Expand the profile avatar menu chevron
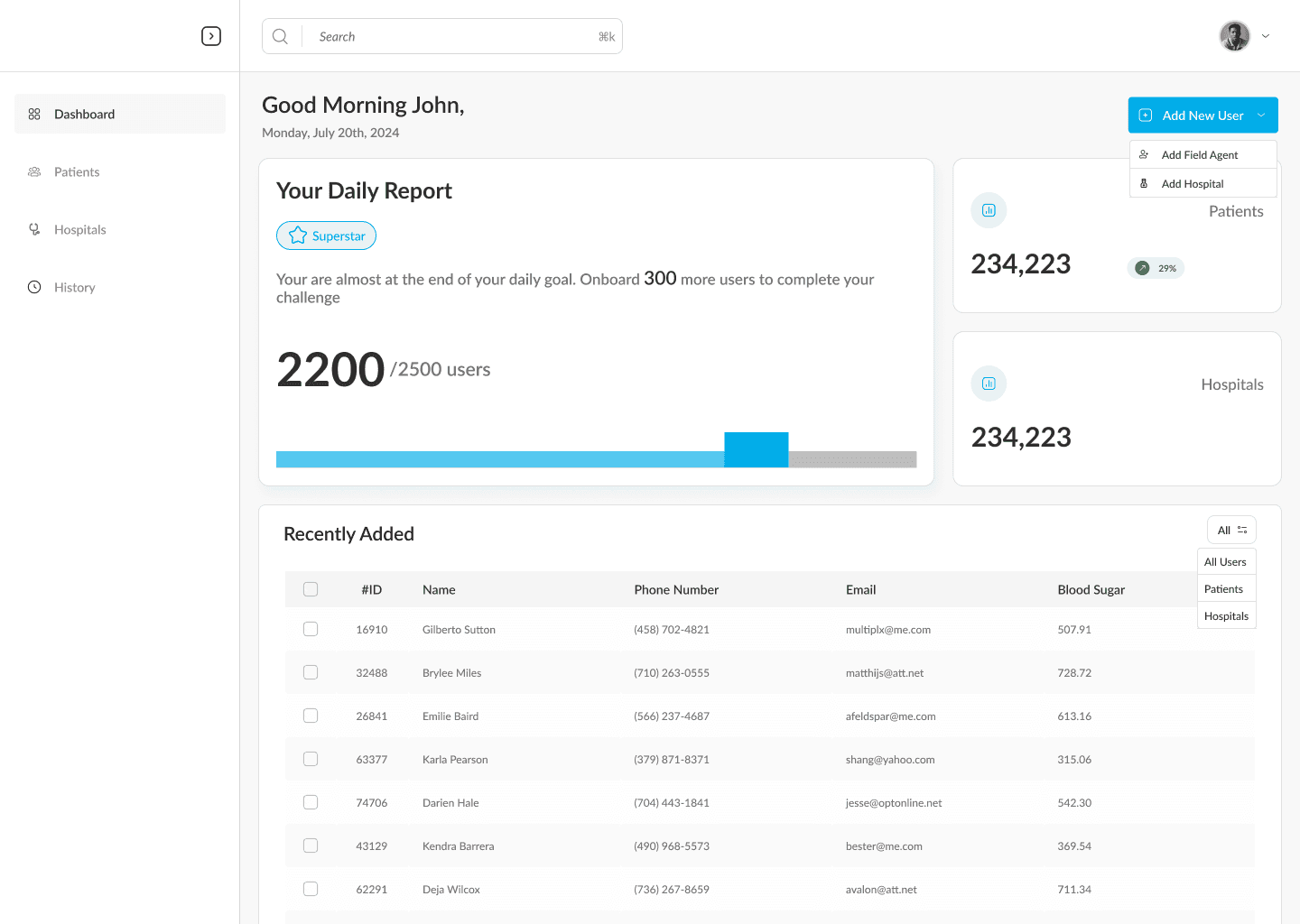 [x=1266, y=36]
